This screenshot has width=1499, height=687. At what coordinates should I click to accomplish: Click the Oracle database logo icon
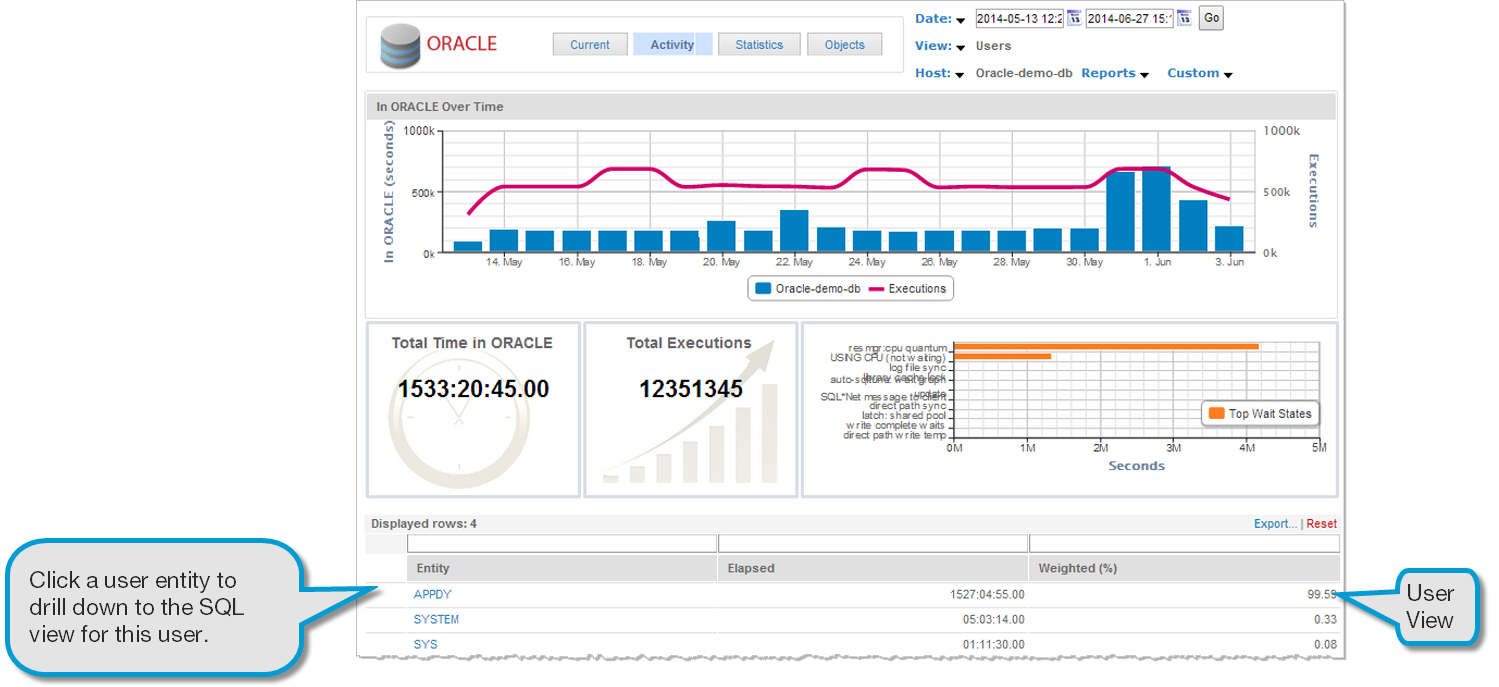click(400, 46)
